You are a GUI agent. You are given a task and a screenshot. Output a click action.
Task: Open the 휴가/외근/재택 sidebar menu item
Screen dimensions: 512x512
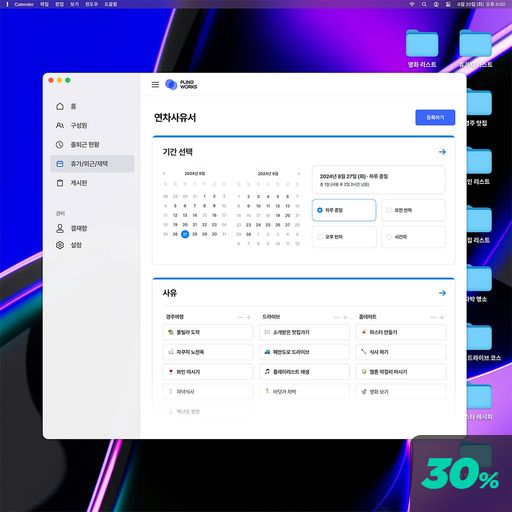click(x=93, y=164)
